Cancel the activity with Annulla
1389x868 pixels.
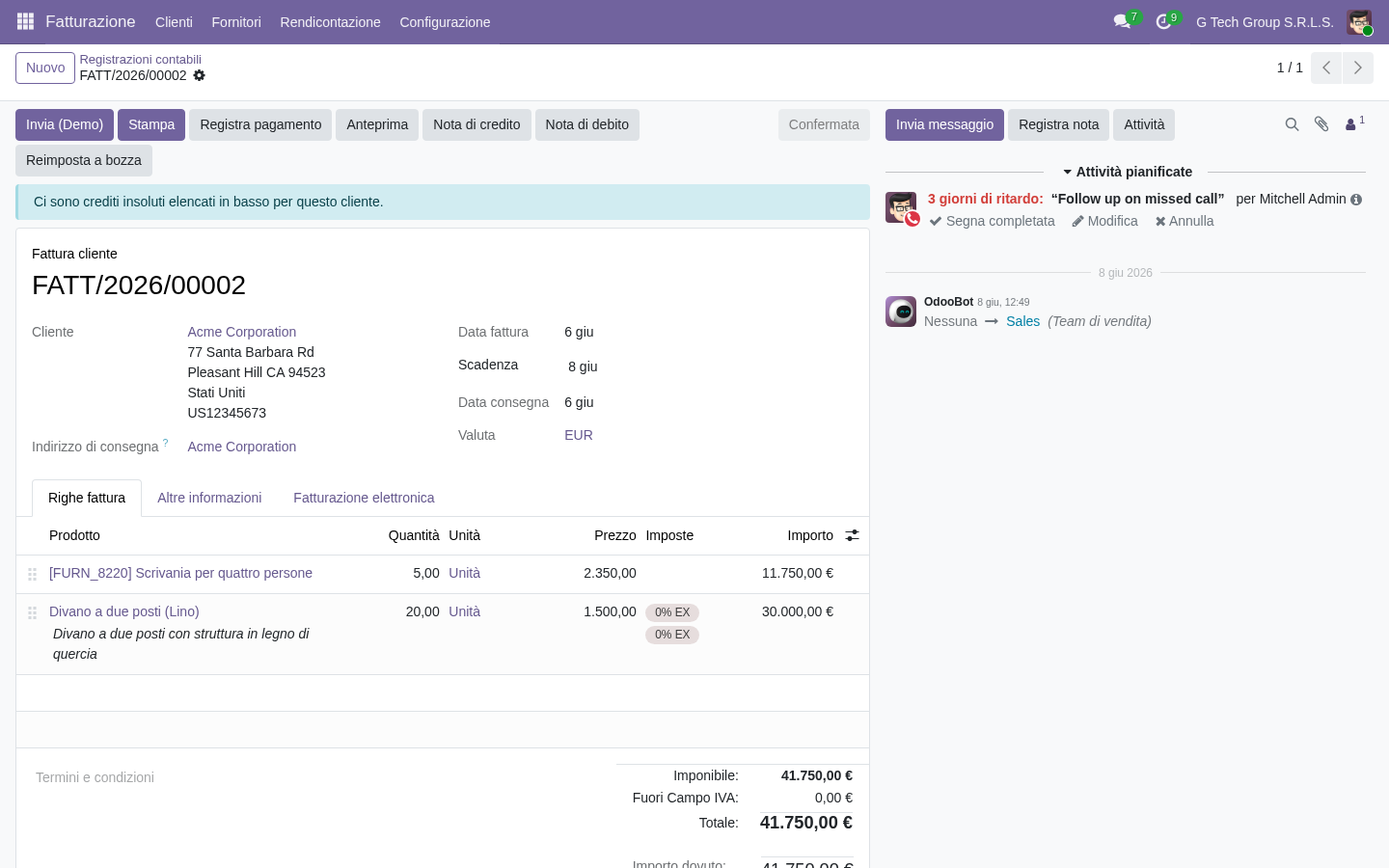click(x=1185, y=221)
